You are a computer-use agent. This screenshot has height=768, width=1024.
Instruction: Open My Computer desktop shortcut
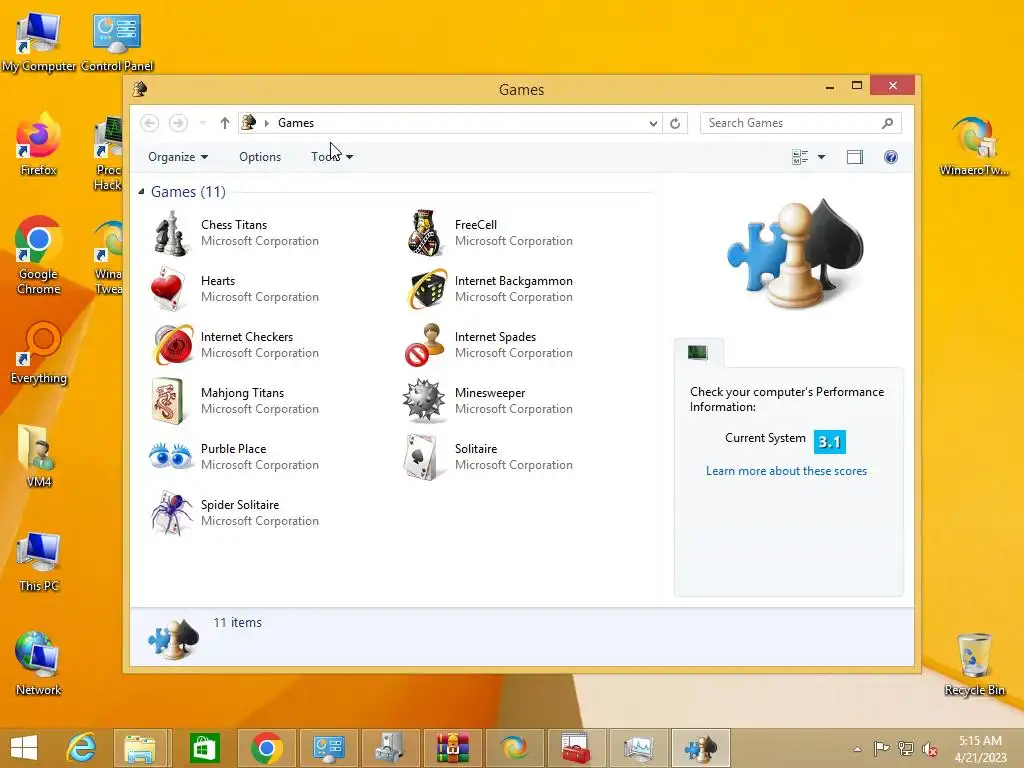pos(39,42)
